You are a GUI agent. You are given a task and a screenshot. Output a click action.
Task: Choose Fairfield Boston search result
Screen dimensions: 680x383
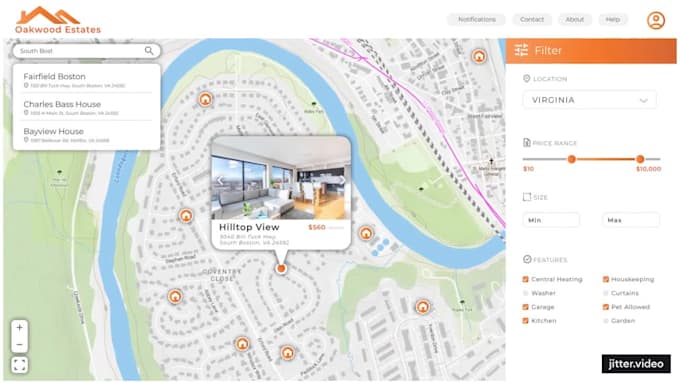point(87,80)
